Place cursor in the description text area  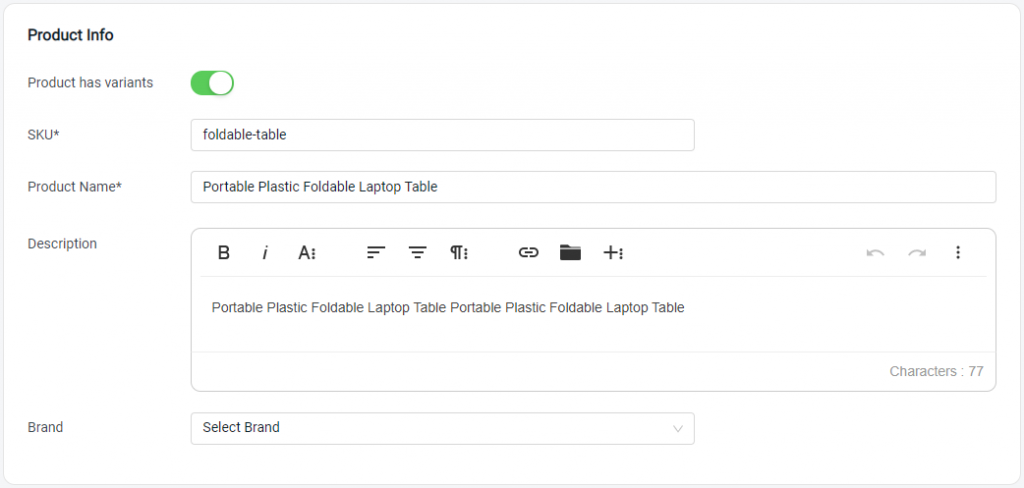594,314
